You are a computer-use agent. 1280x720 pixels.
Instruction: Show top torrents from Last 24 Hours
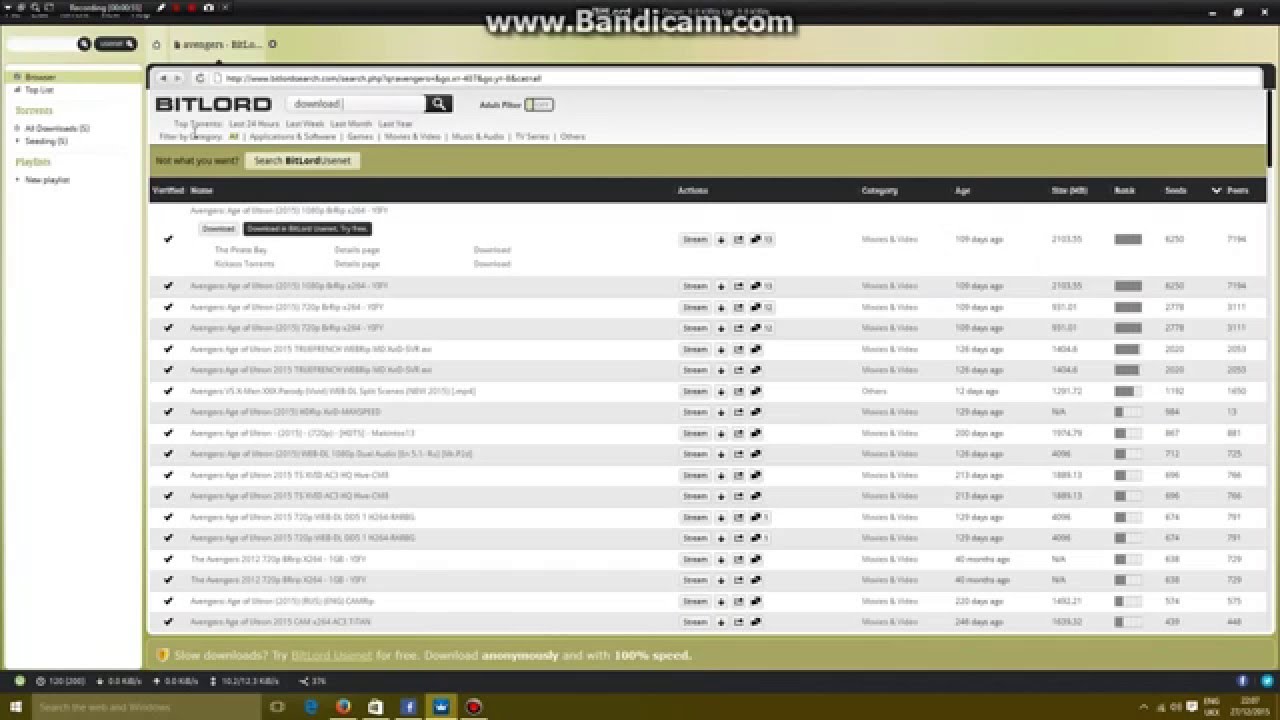pos(254,124)
